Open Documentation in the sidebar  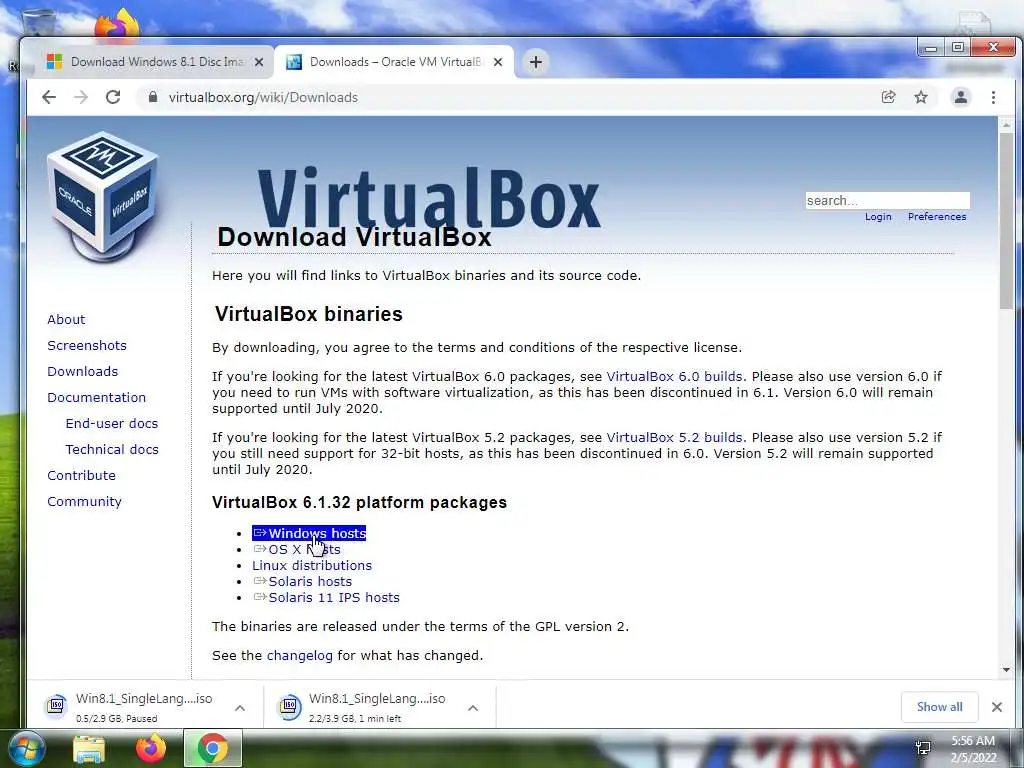coord(97,398)
